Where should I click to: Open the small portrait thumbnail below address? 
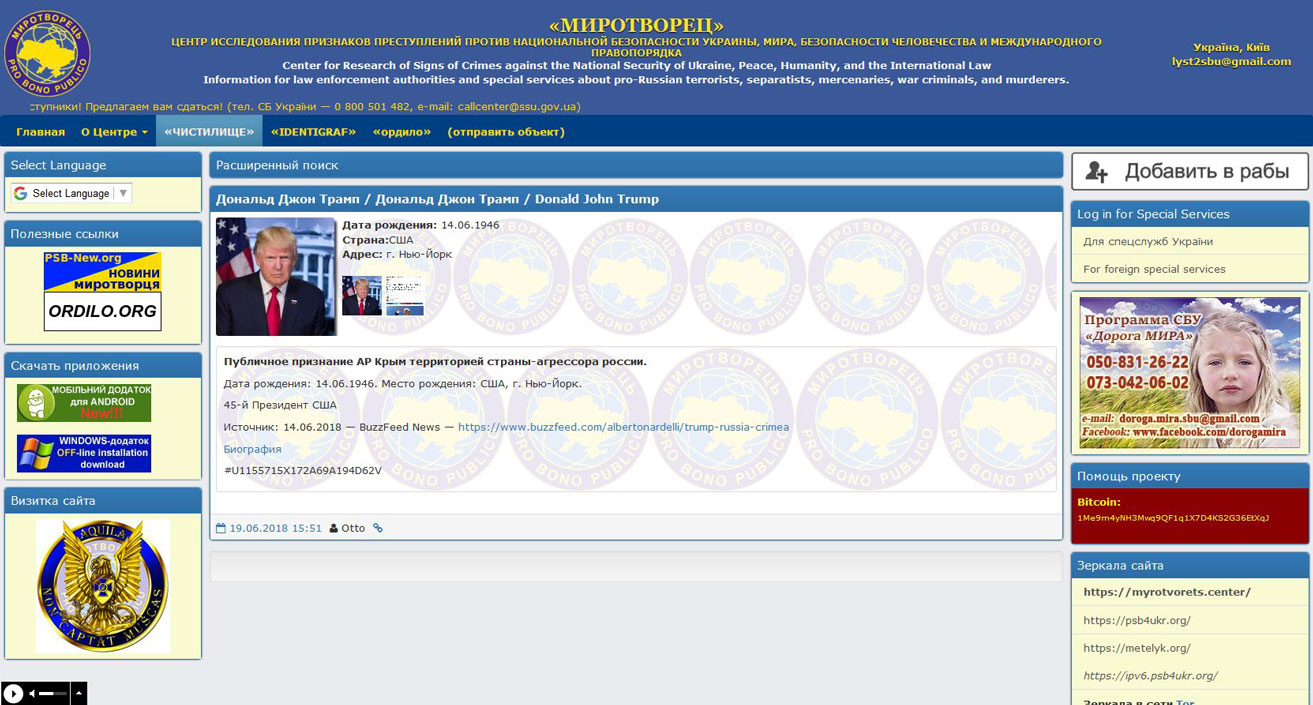pyautogui.click(x=362, y=296)
